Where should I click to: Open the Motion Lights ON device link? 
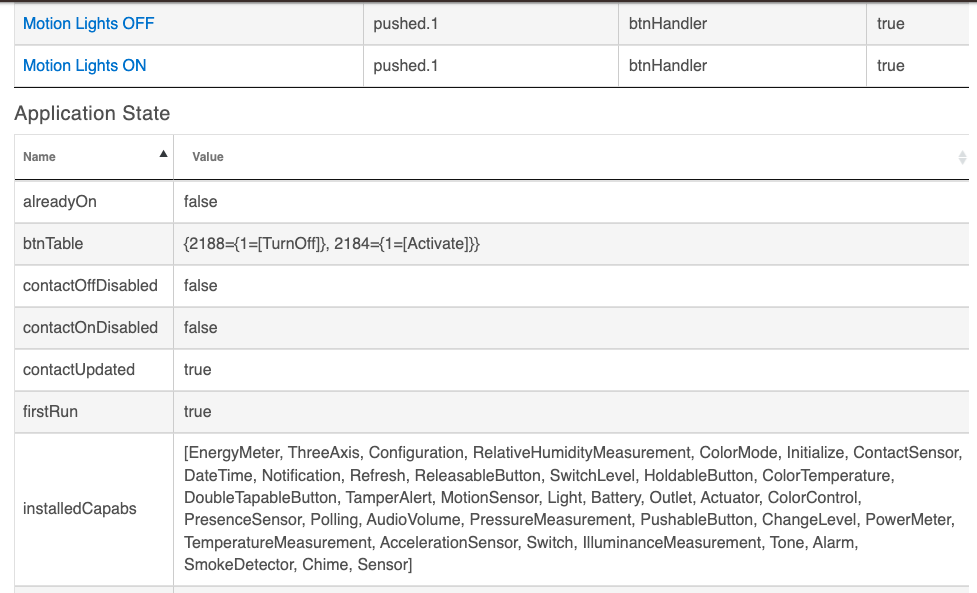pos(85,65)
